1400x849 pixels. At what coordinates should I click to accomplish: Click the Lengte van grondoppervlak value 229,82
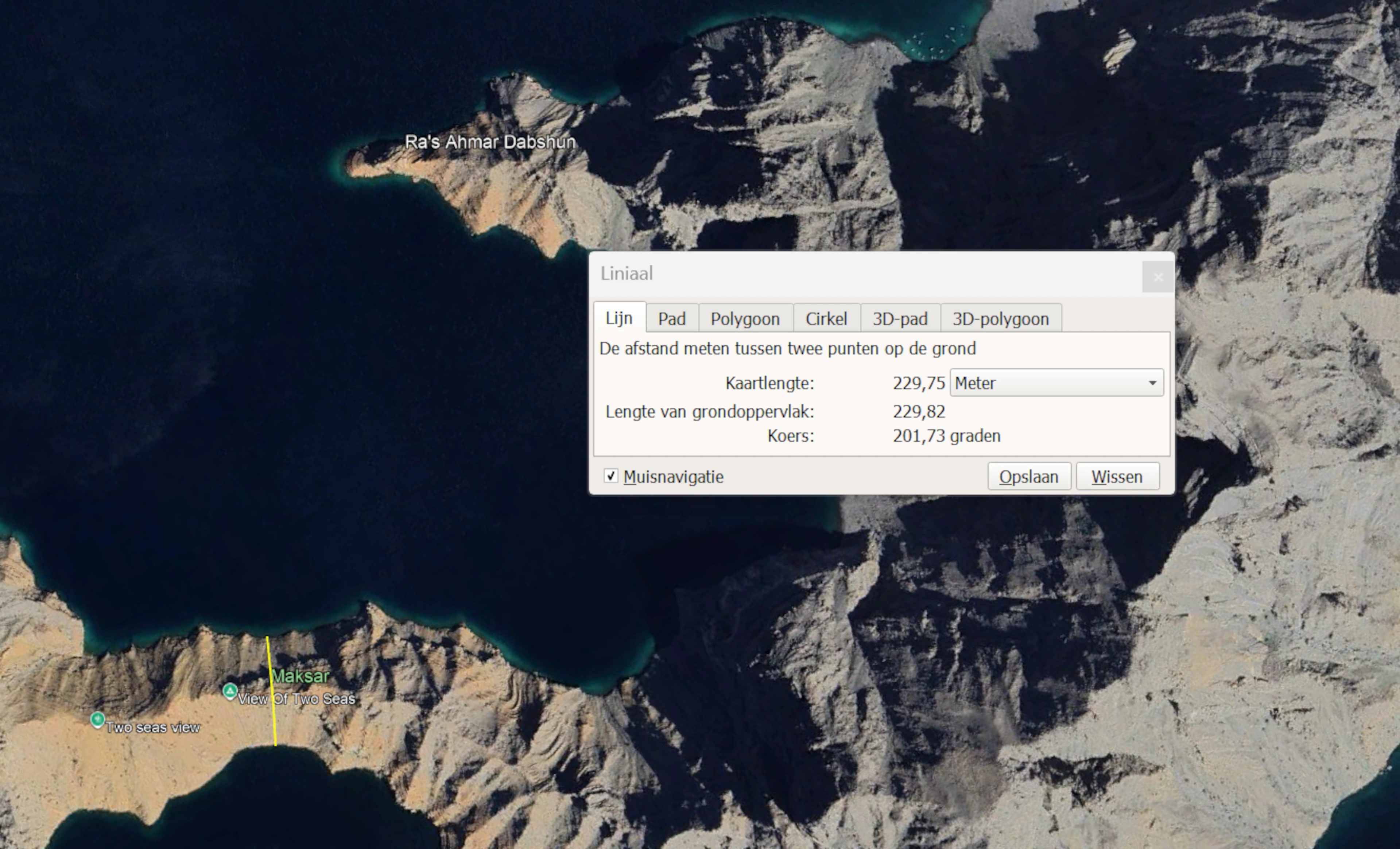pyautogui.click(x=918, y=411)
